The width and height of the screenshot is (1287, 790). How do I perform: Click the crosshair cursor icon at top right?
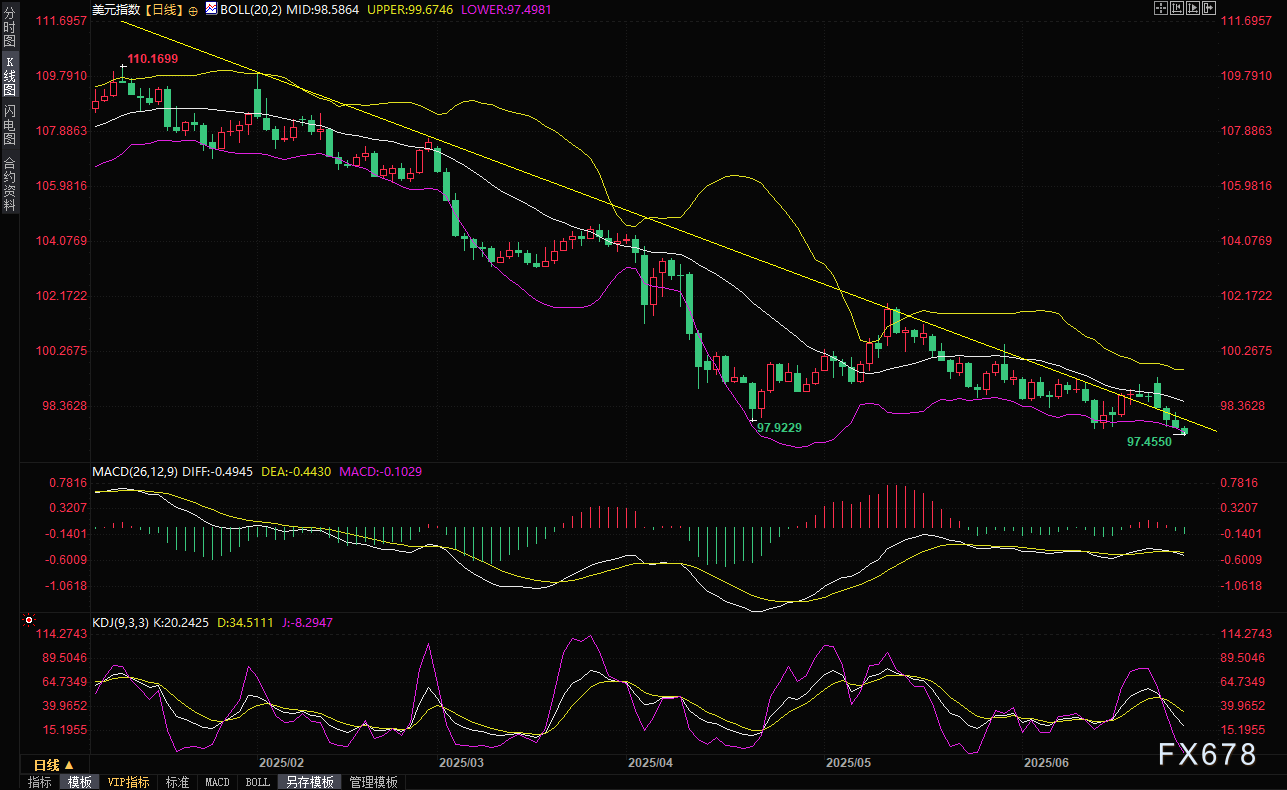(x=1159, y=8)
